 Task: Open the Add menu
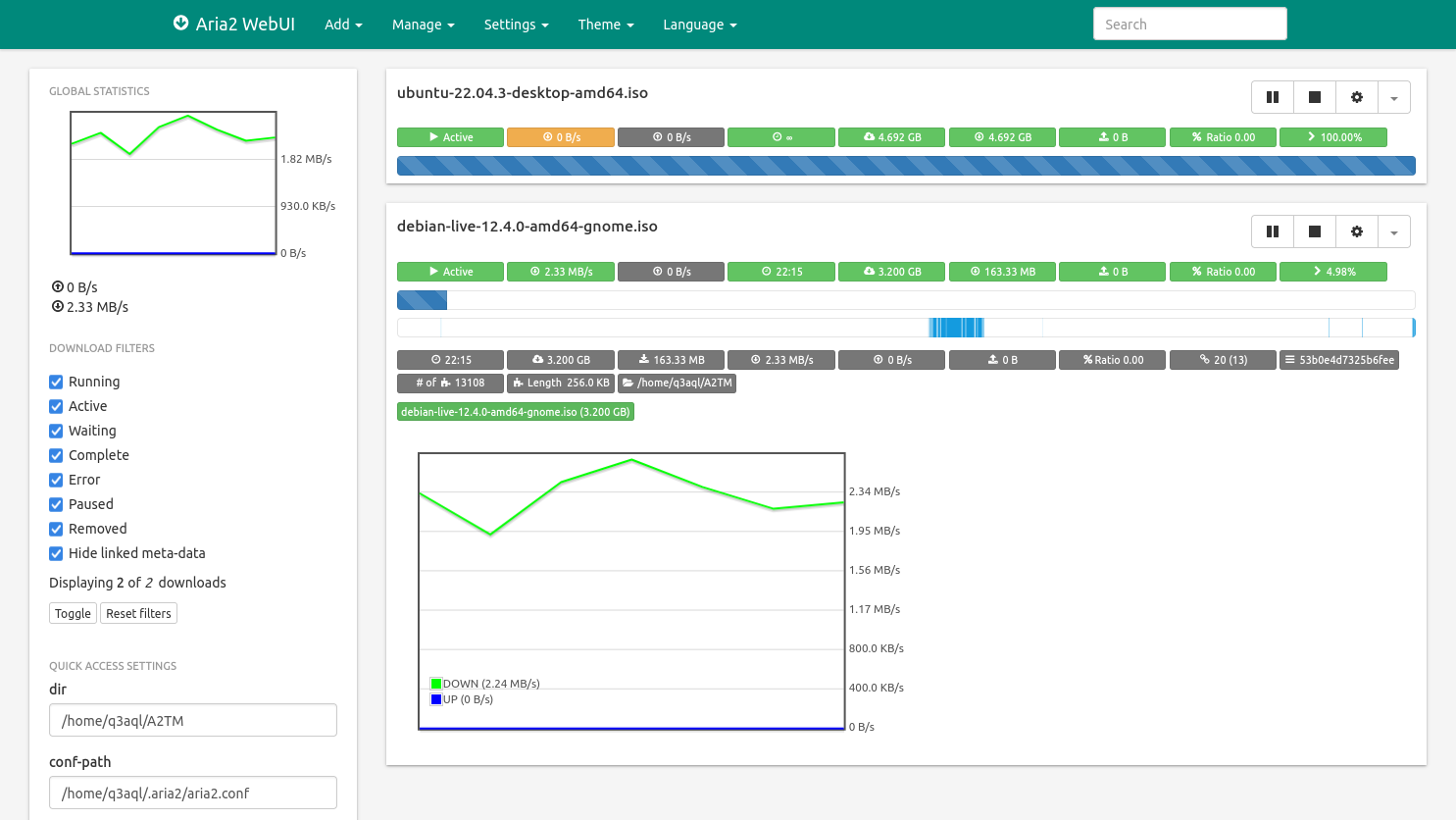343,25
